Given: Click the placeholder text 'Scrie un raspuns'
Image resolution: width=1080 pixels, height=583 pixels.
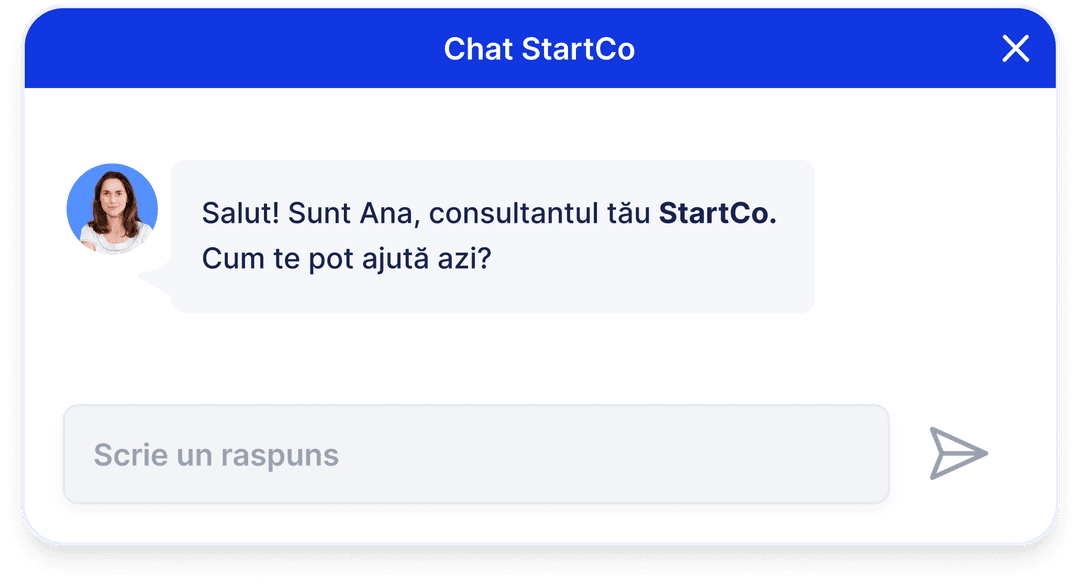Looking at the screenshot, I should tap(216, 456).
